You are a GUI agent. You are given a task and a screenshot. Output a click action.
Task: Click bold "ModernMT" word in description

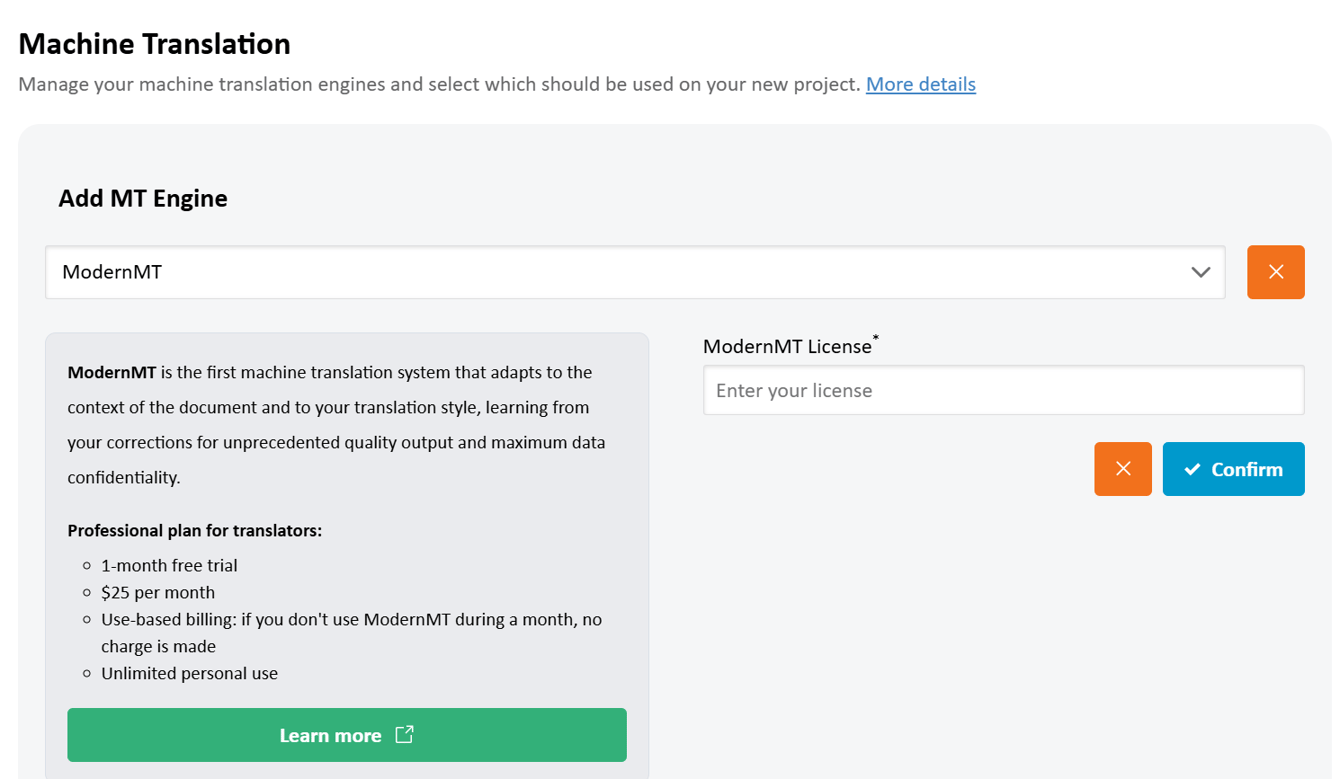pyautogui.click(x=111, y=372)
